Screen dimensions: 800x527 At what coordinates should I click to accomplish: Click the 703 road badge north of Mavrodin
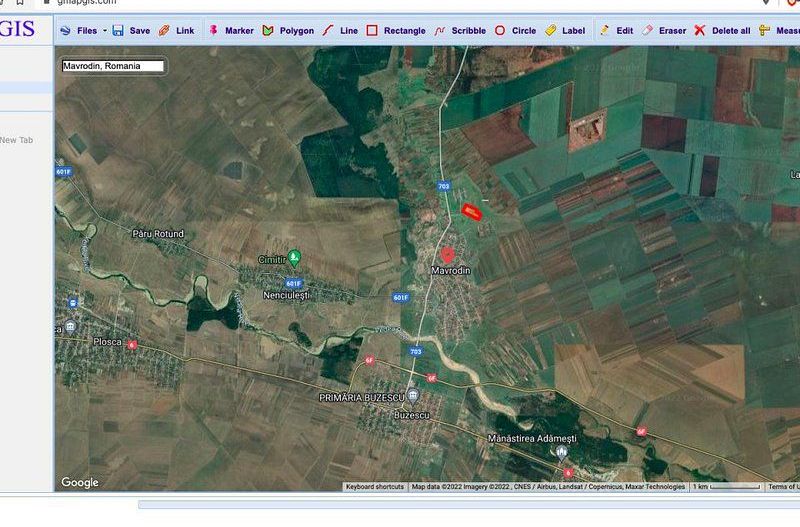(444, 186)
